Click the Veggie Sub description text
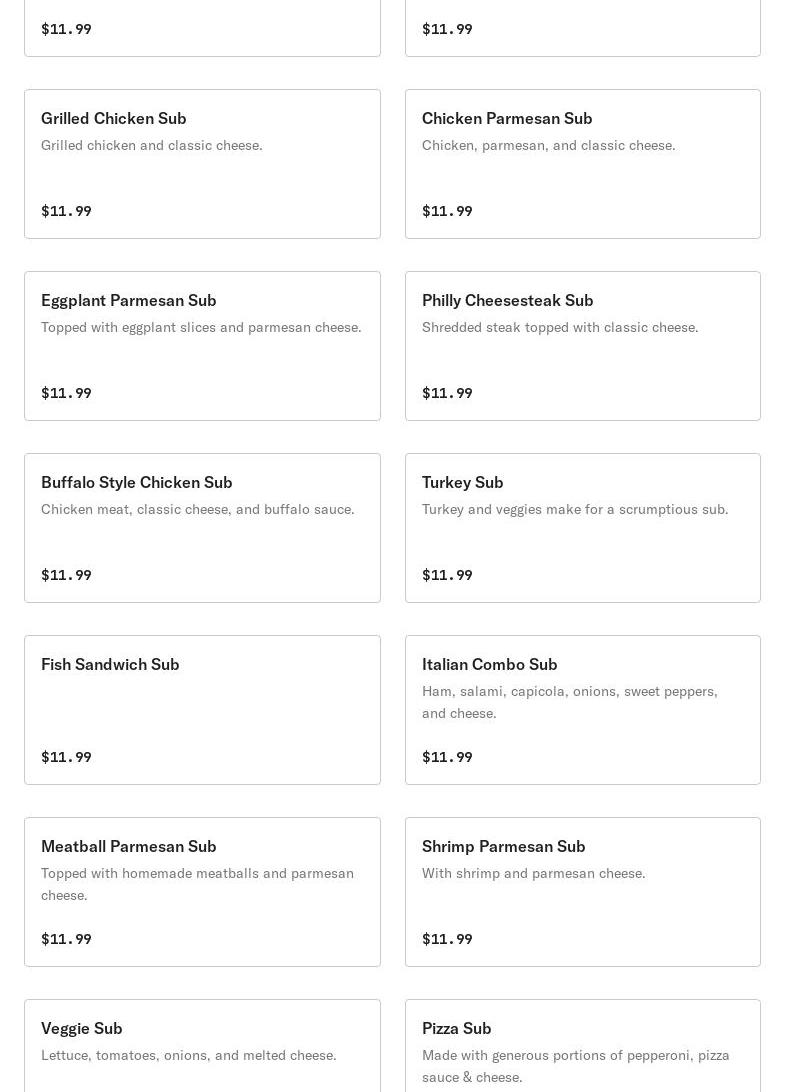Screen dimensions: 785x1092 coord(189,1055)
